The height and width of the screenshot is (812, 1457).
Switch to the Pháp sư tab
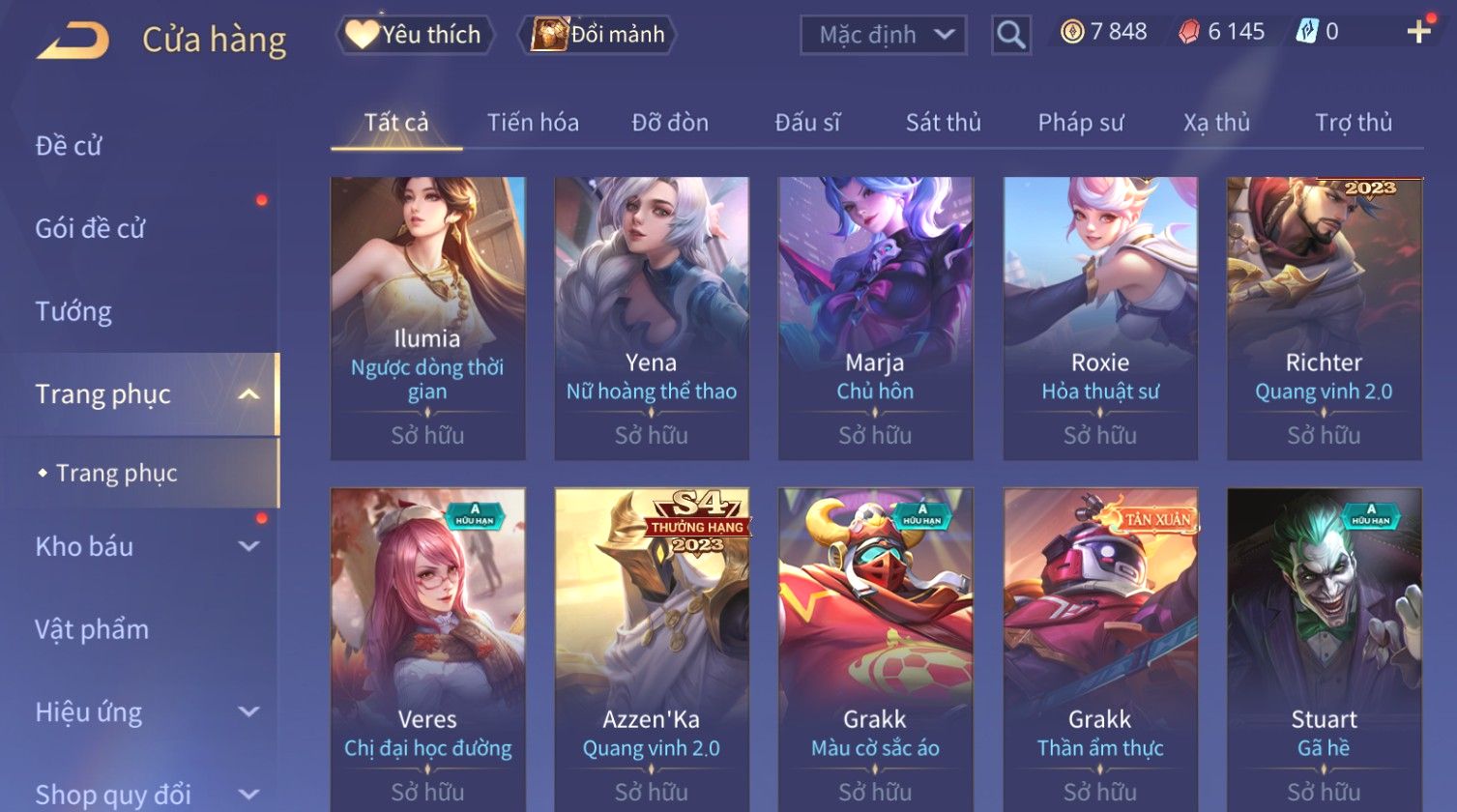[x=1081, y=123]
